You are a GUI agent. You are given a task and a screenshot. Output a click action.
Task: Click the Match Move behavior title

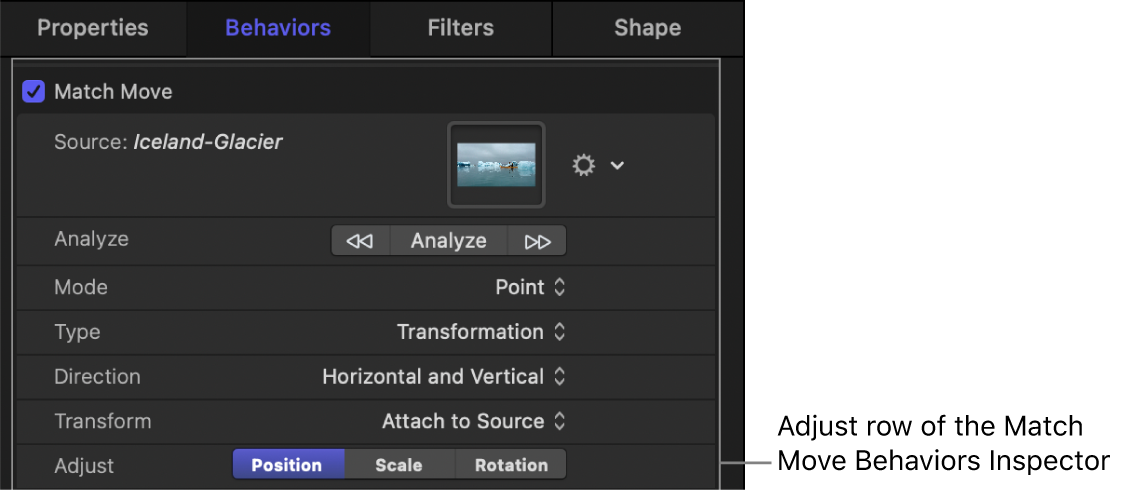(113, 92)
